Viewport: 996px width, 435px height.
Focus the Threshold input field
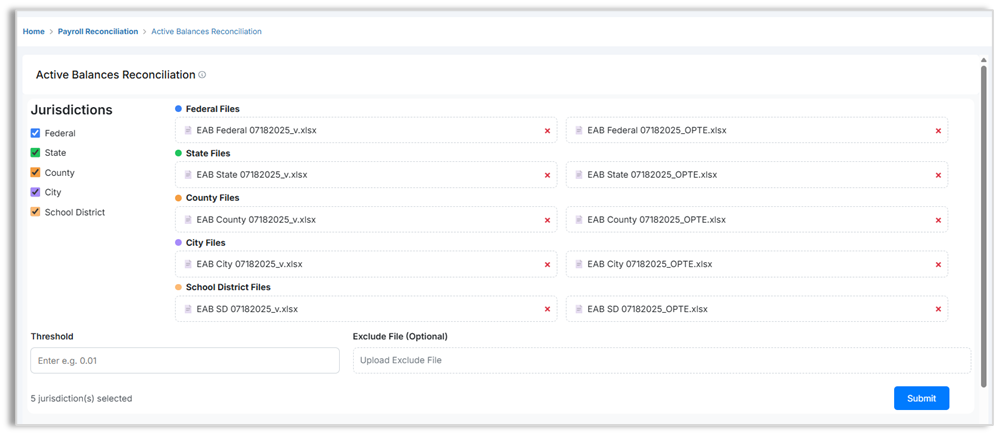[x=185, y=360]
